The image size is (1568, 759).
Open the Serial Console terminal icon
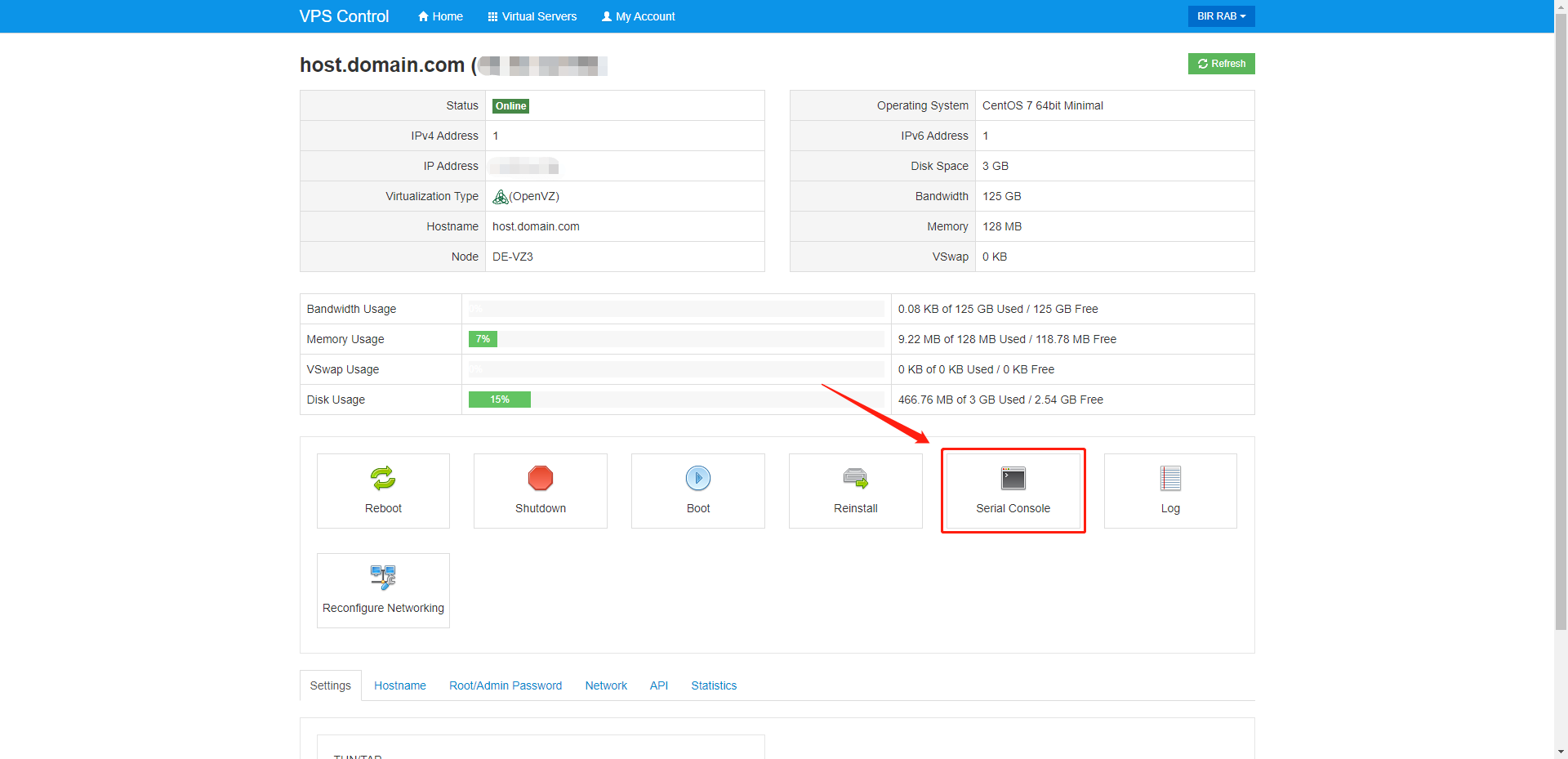click(x=1013, y=478)
